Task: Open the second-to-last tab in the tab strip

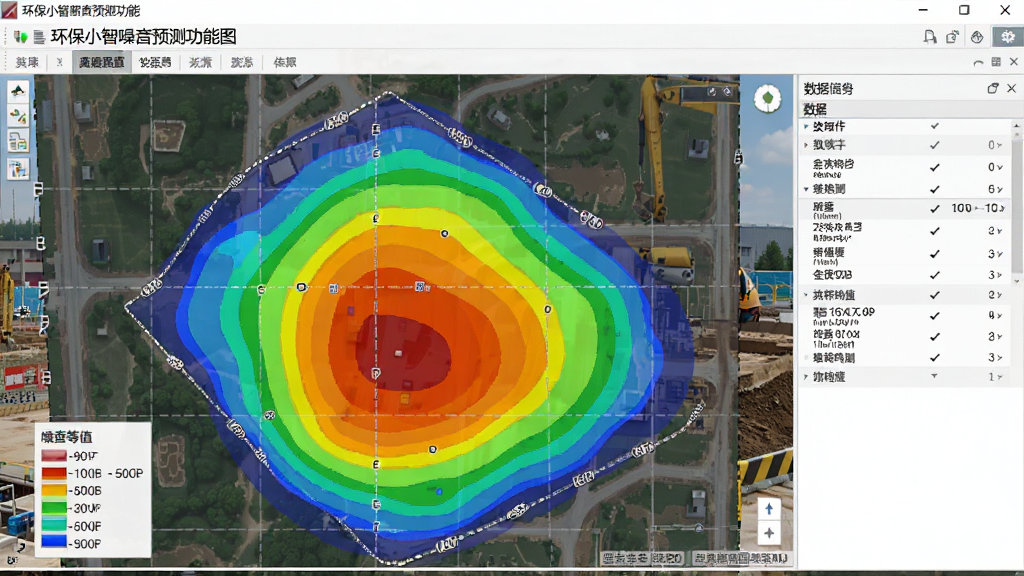Action: click(x=242, y=62)
